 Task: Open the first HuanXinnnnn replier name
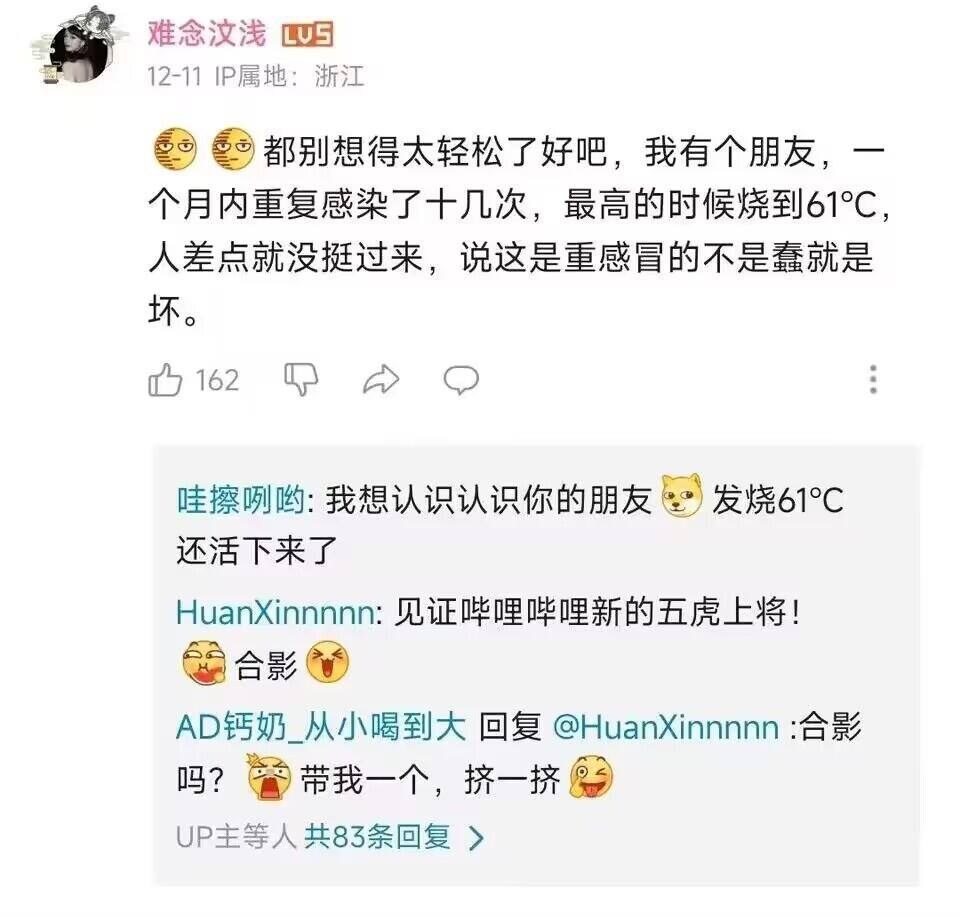pyautogui.click(x=276, y=612)
